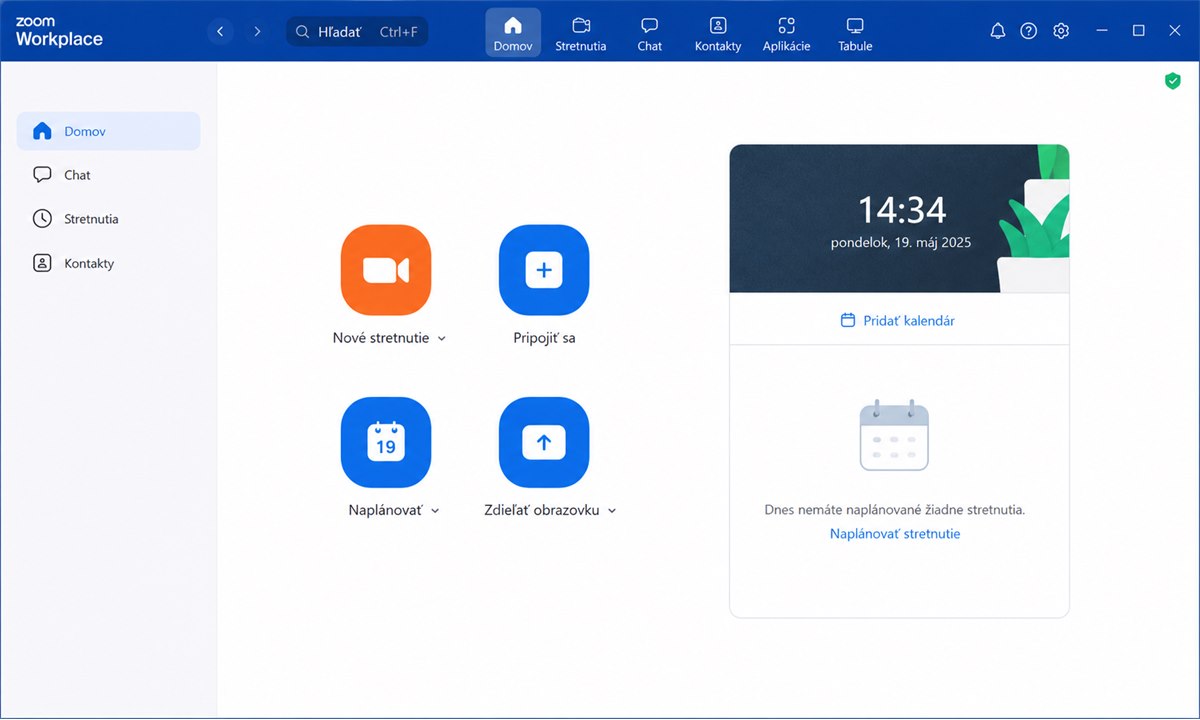Open notifications bell icon
Image resolution: width=1200 pixels, height=720 pixels.
(997, 31)
